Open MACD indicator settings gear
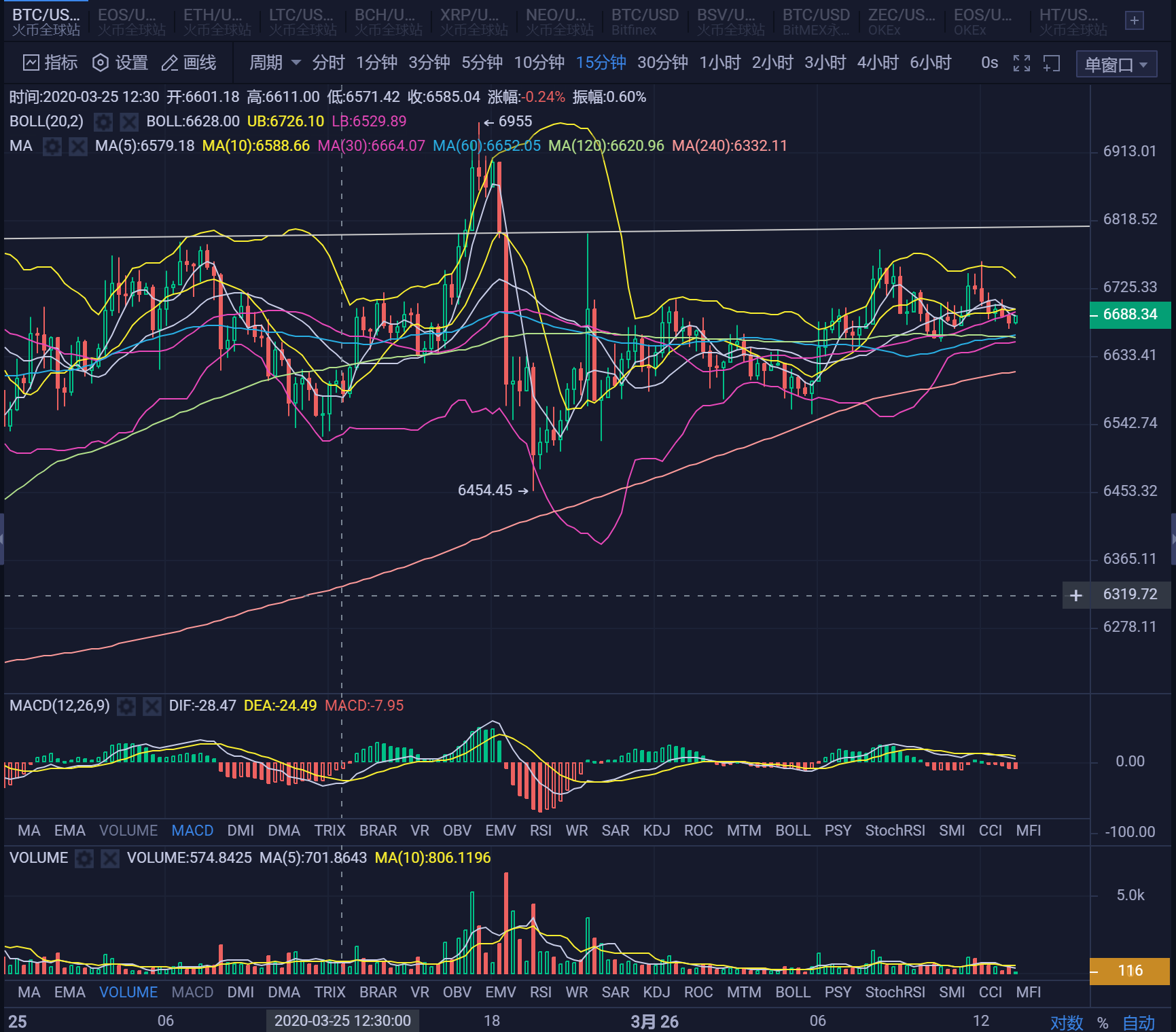 pyautogui.click(x=126, y=707)
